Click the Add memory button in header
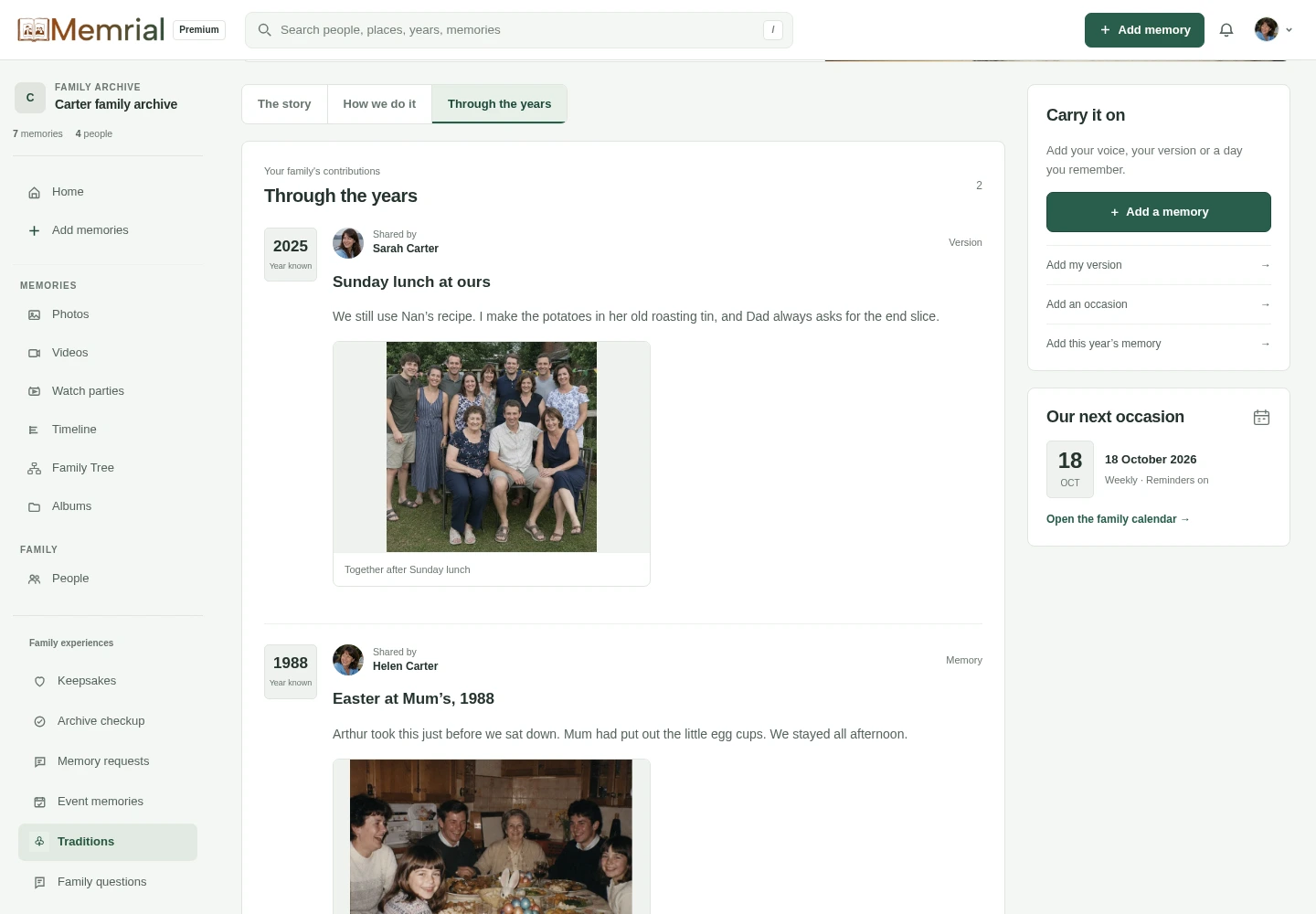 coord(1144,30)
